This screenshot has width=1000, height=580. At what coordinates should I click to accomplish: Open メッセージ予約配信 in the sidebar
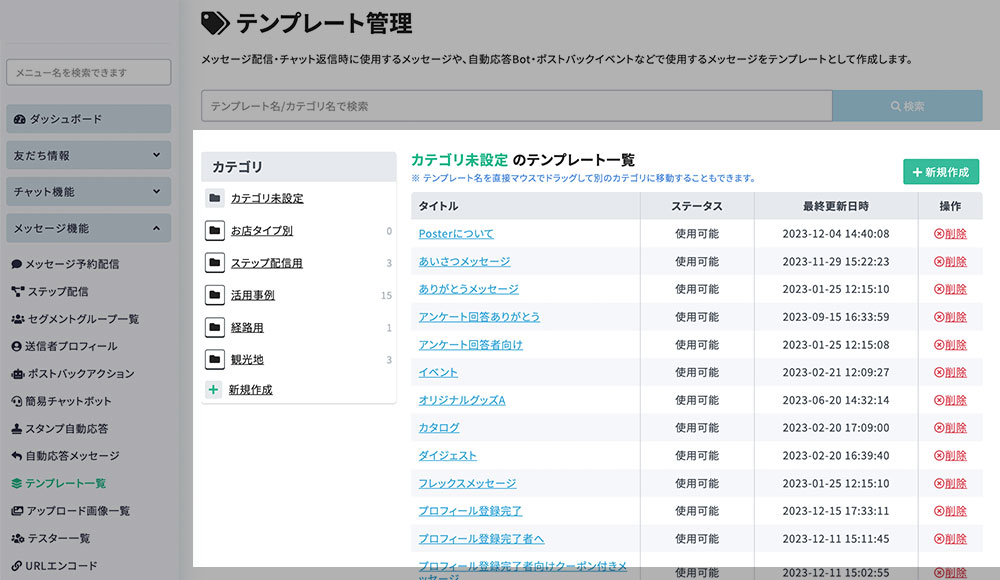66,264
